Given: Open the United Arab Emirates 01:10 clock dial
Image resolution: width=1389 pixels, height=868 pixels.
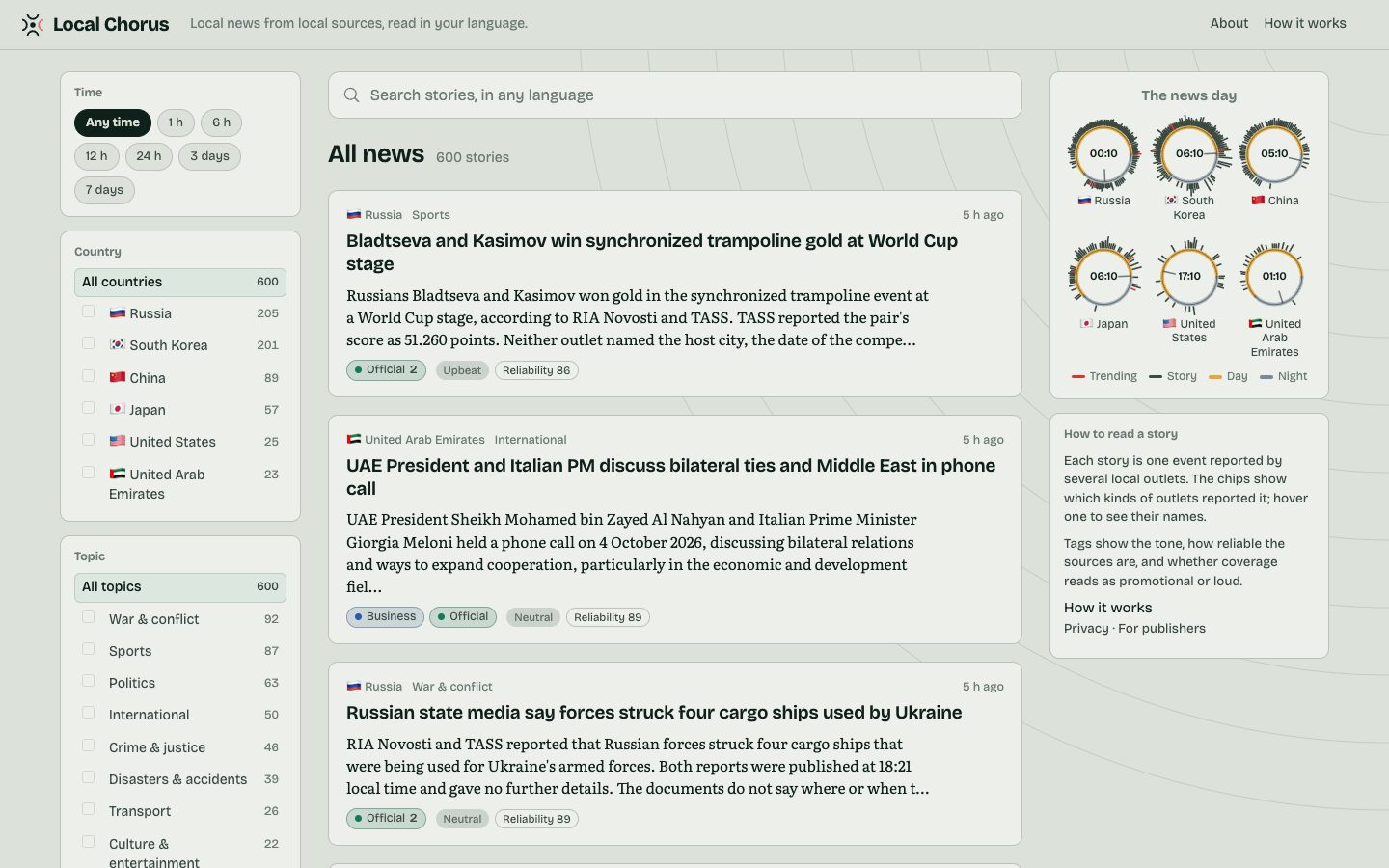Looking at the screenshot, I should [1274, 277].
